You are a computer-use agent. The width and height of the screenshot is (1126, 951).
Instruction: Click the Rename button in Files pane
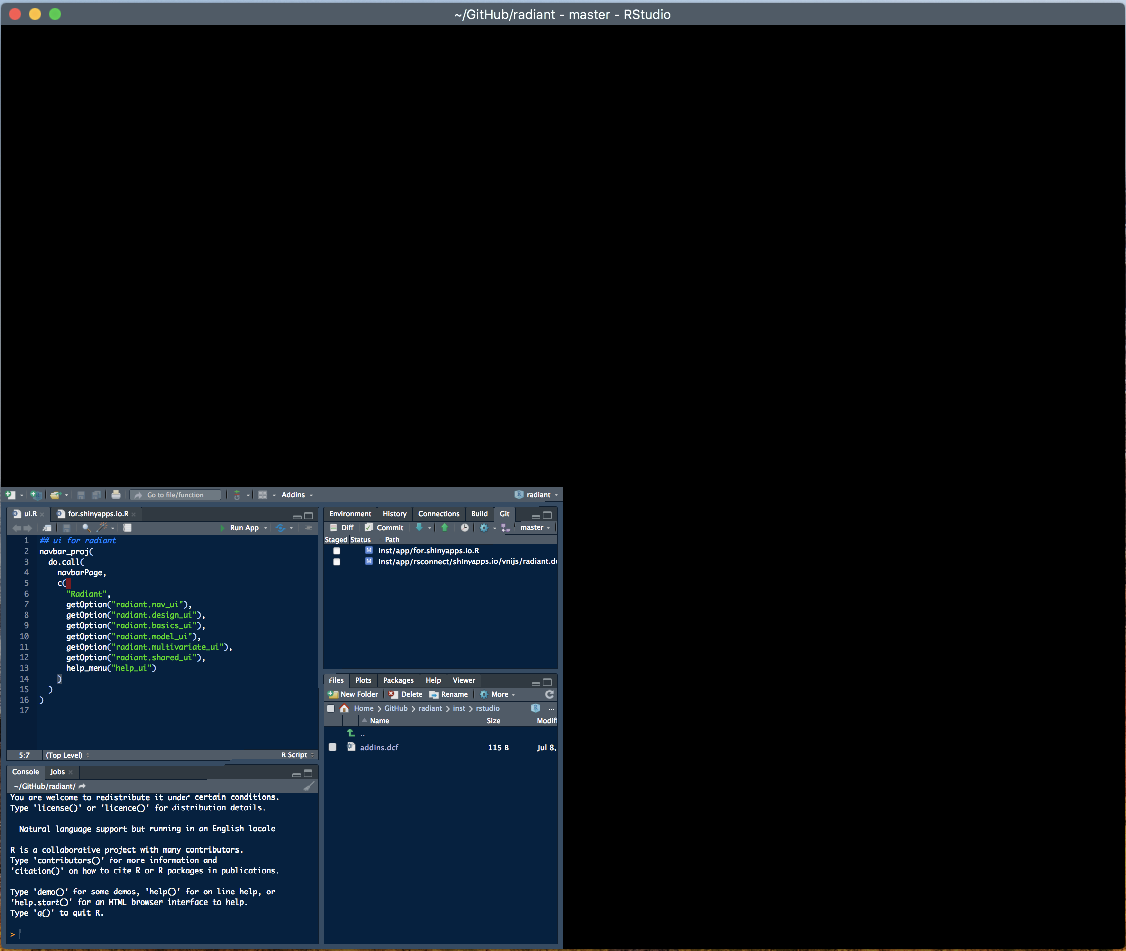tap(449, 695)
